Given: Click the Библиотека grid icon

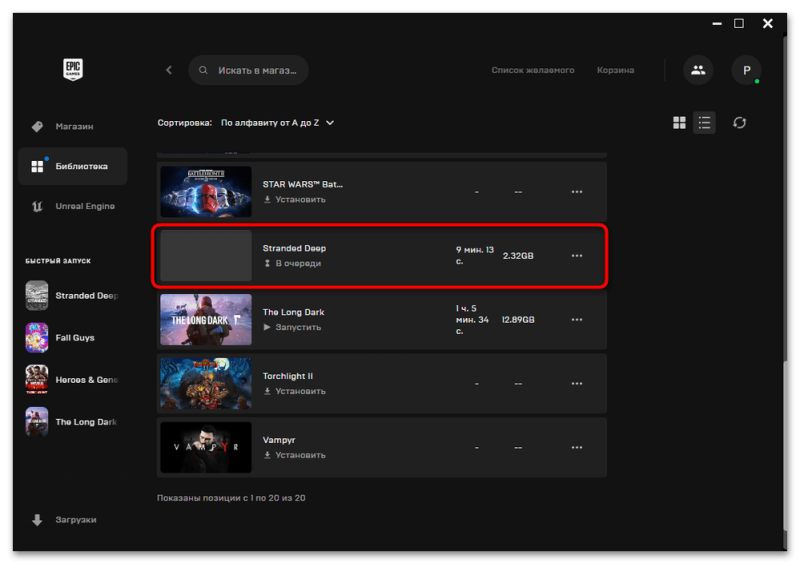Looking at the screenshot, I should (x=37, y=166).
